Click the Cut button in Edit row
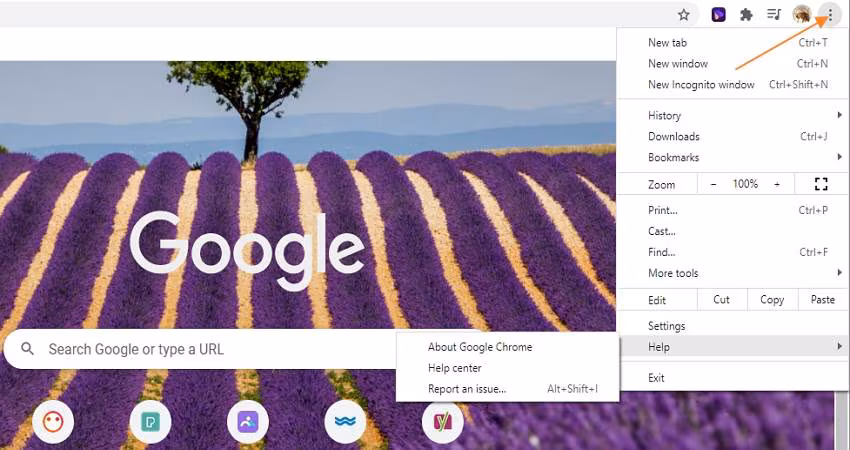Screen dimensions: 850x450 coord(722,300)
